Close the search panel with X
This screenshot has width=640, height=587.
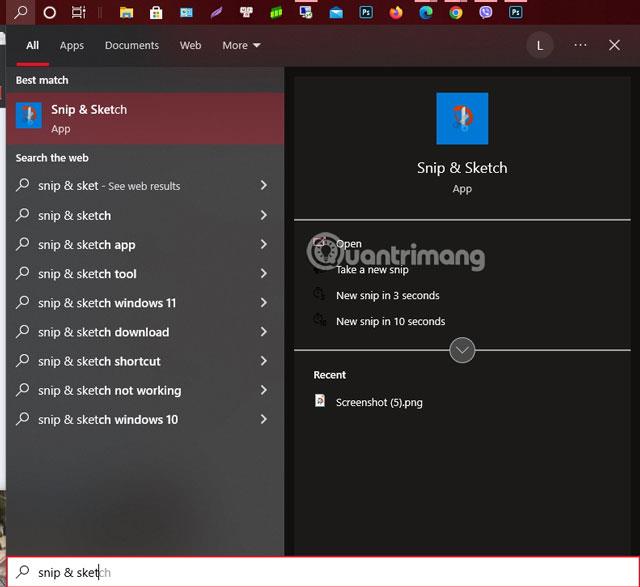click(x=614, y=45)
